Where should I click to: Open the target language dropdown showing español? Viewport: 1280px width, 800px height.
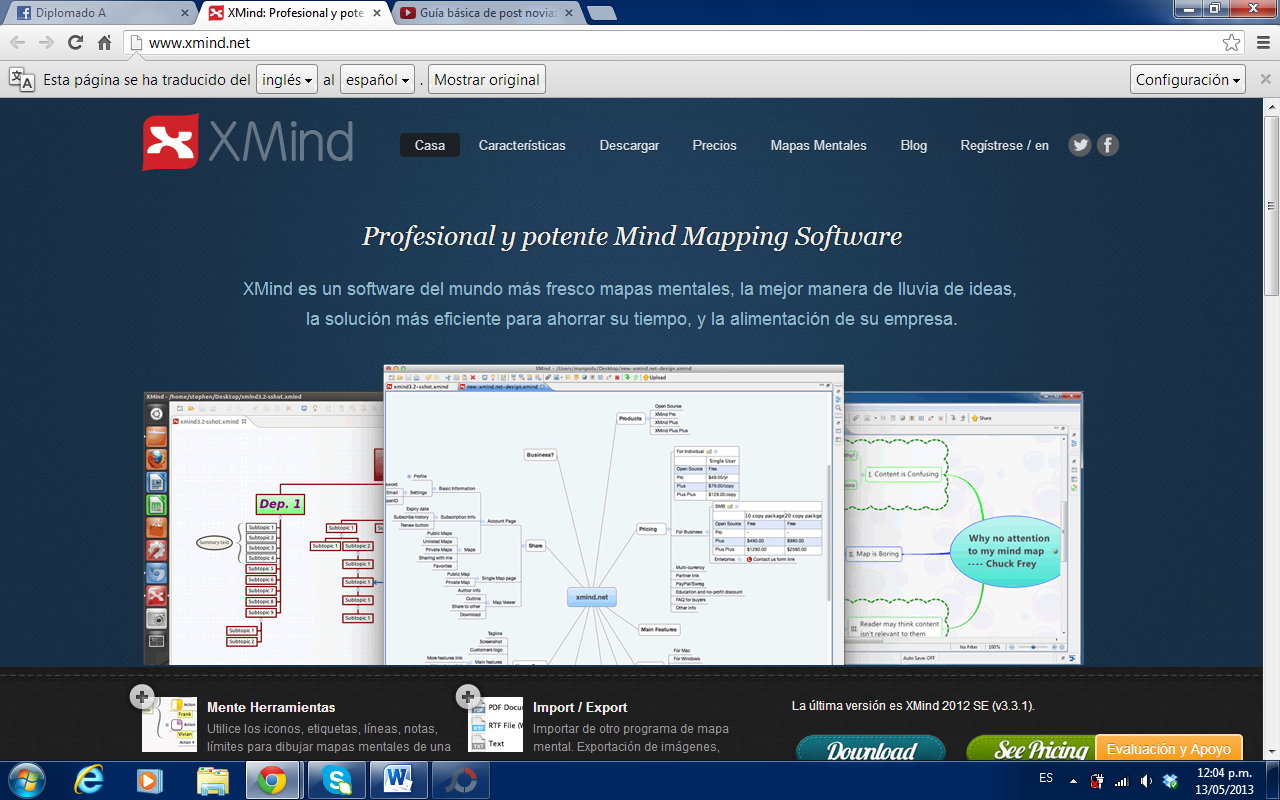coord(375,79)
